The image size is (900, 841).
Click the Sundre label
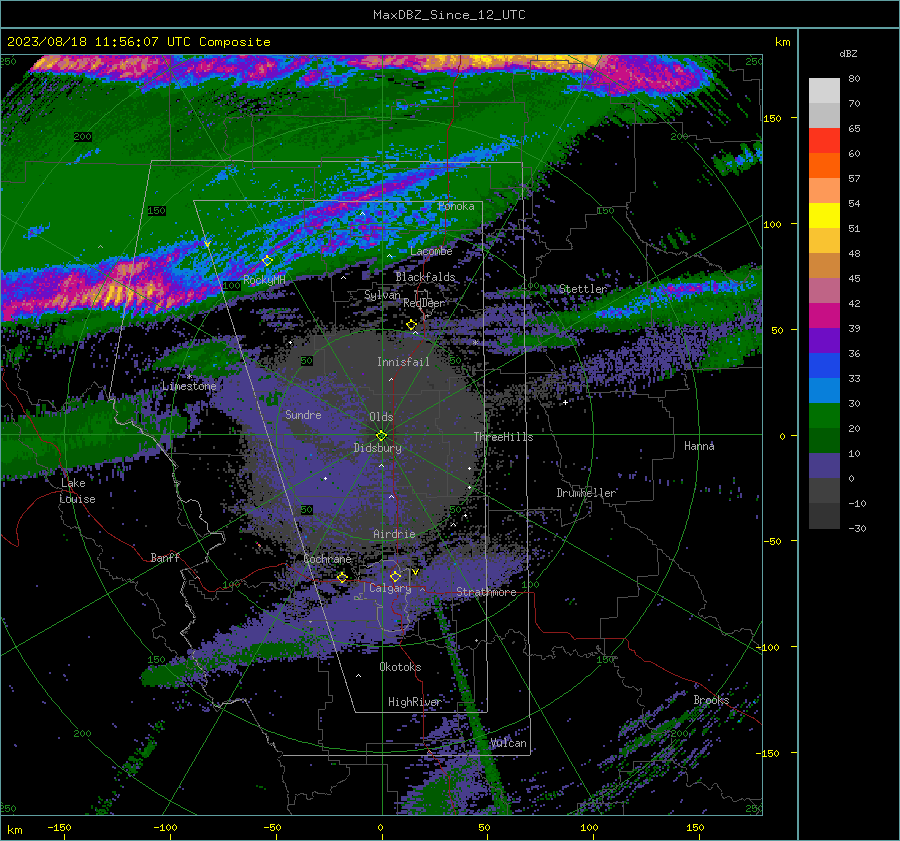pos(303,415)
